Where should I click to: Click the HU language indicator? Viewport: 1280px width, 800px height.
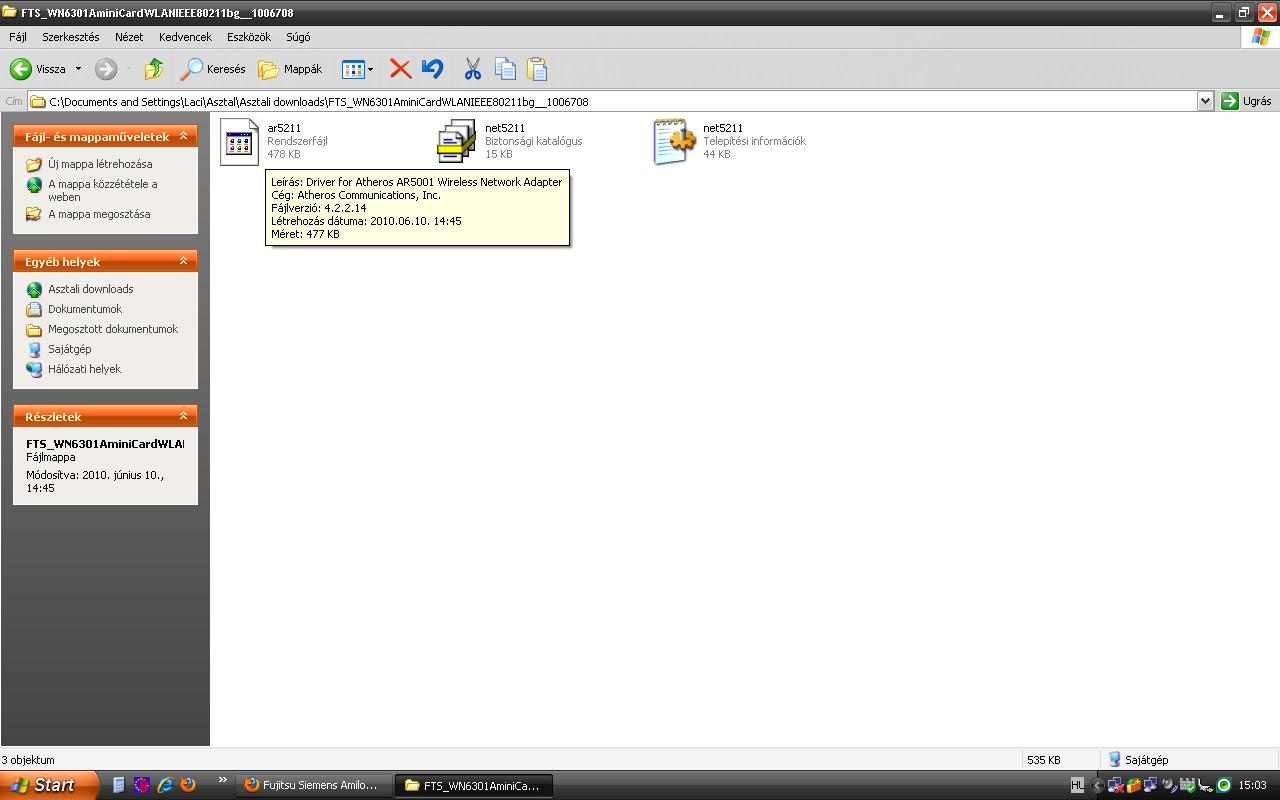(x=1077, y=785)
